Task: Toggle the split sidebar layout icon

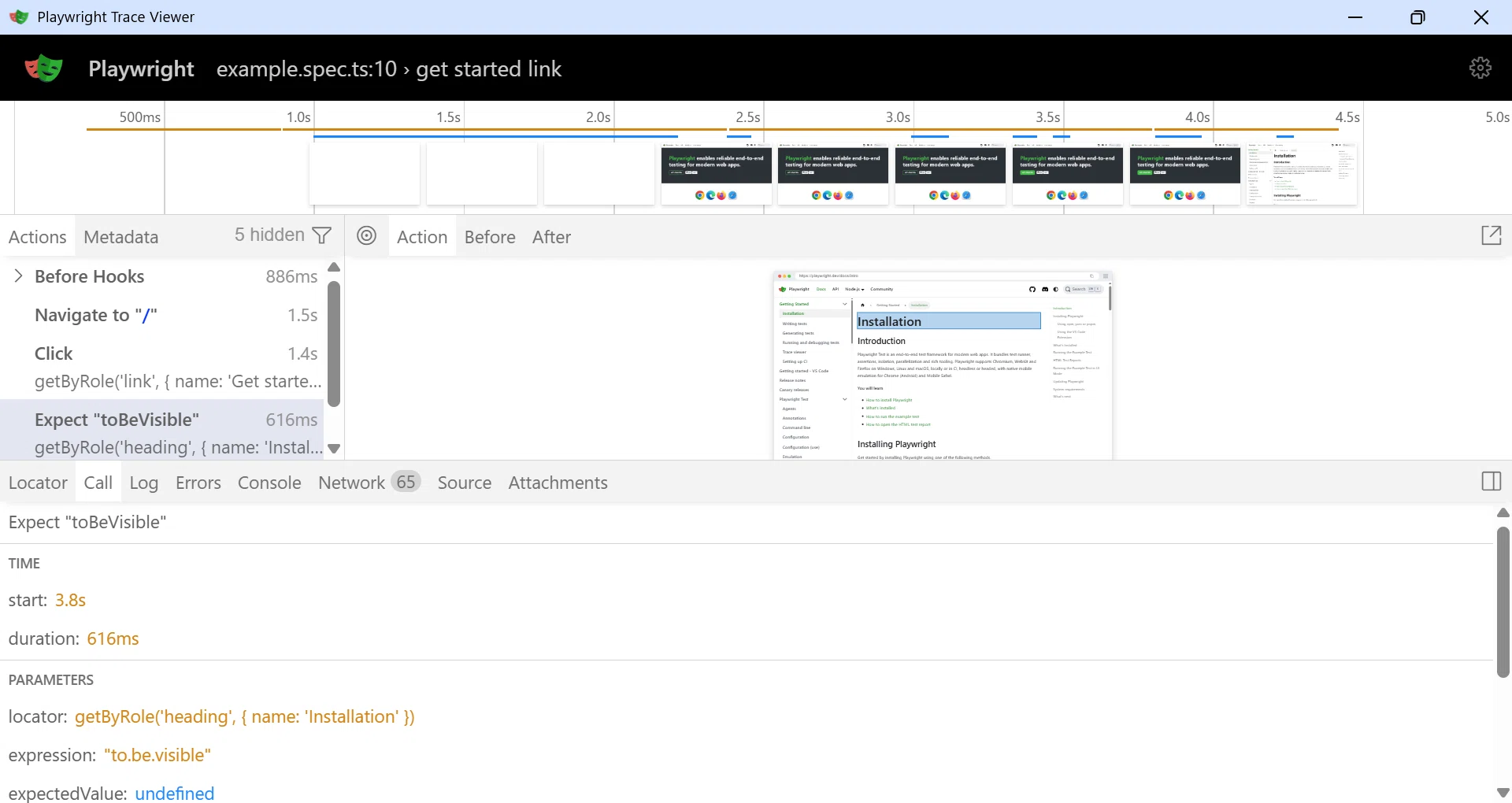Action: coord(1492,482)
